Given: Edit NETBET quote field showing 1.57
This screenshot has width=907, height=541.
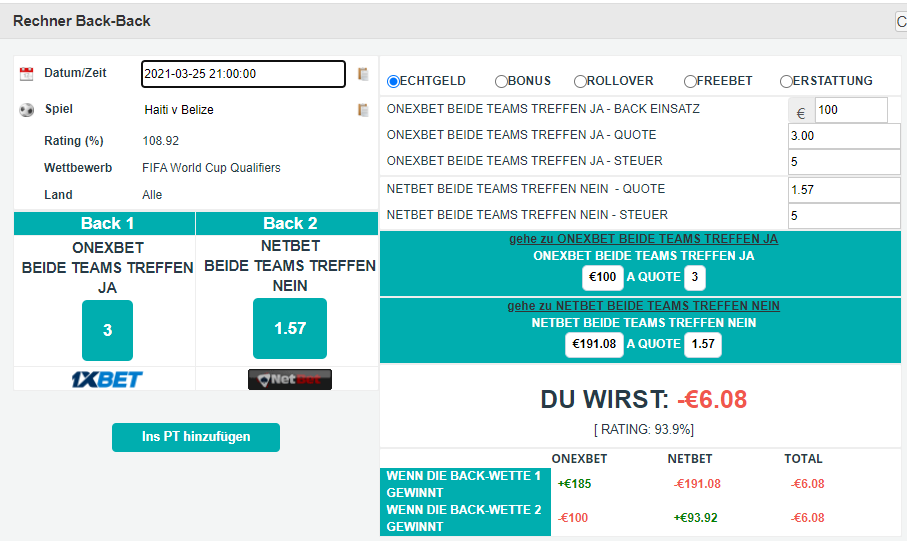Looking at the screenshot, I should [844, 190].
